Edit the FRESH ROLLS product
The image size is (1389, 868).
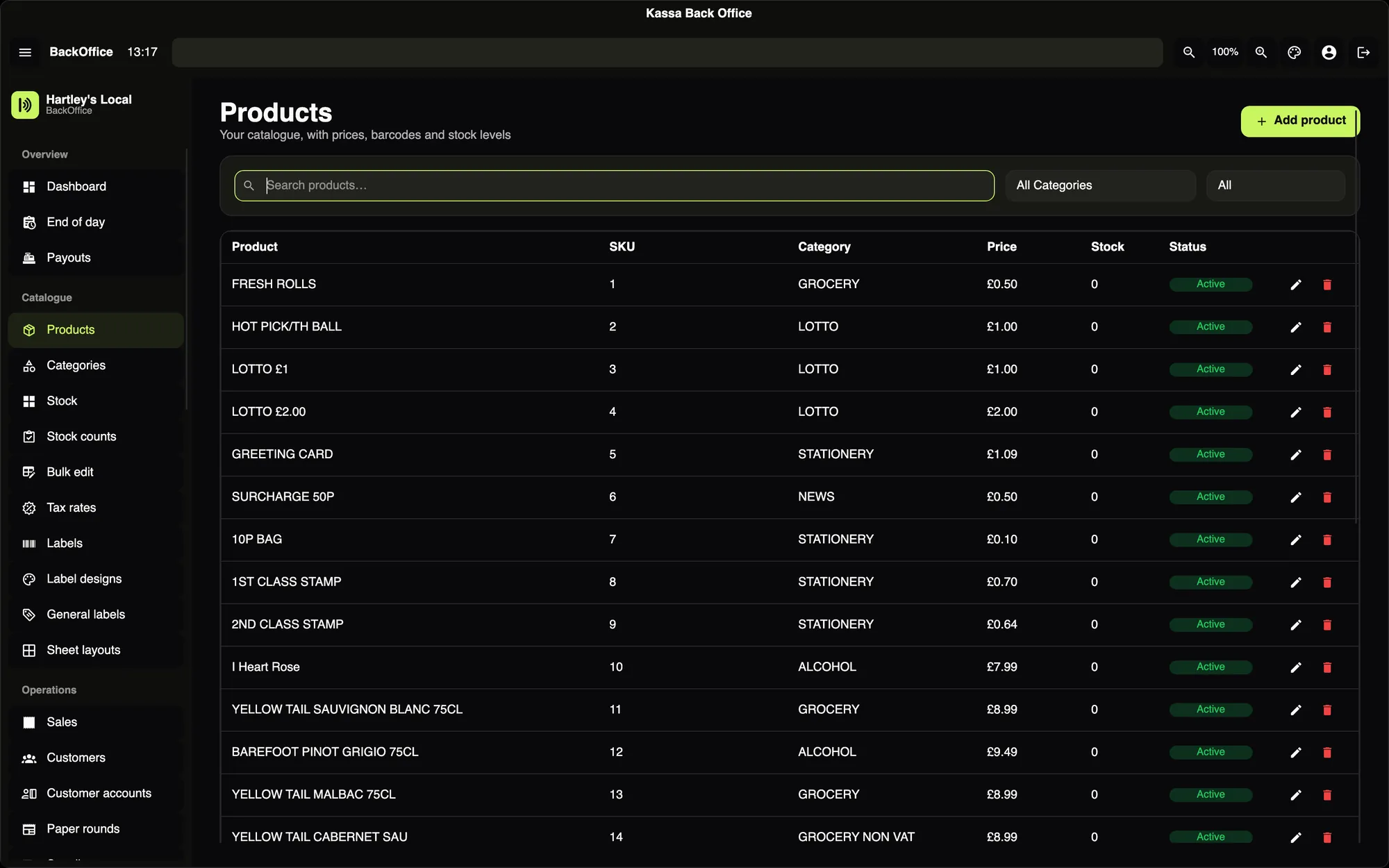click(1296, 285)
